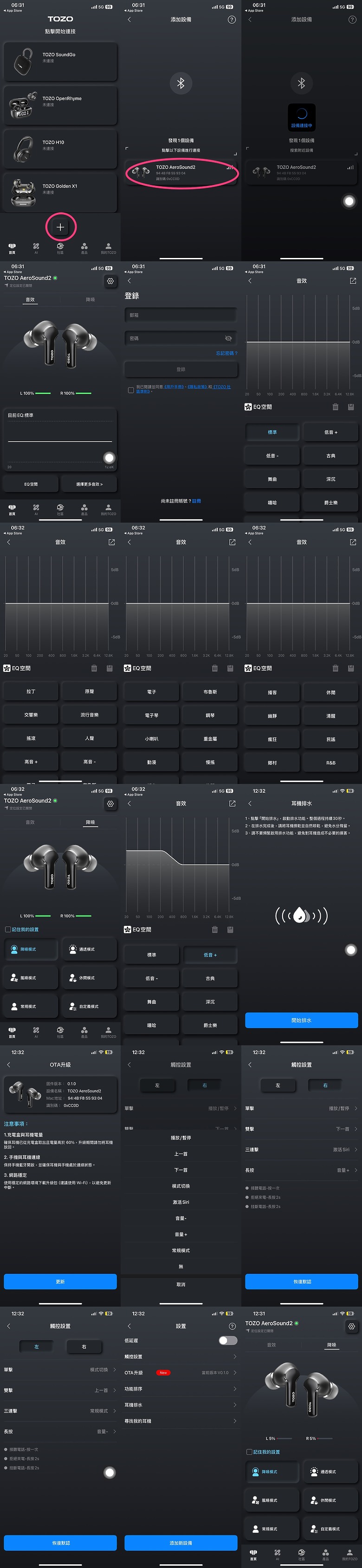Click the blue 更新 update button
Screen dimensions: 362x1568
(x=60, y=1281)
